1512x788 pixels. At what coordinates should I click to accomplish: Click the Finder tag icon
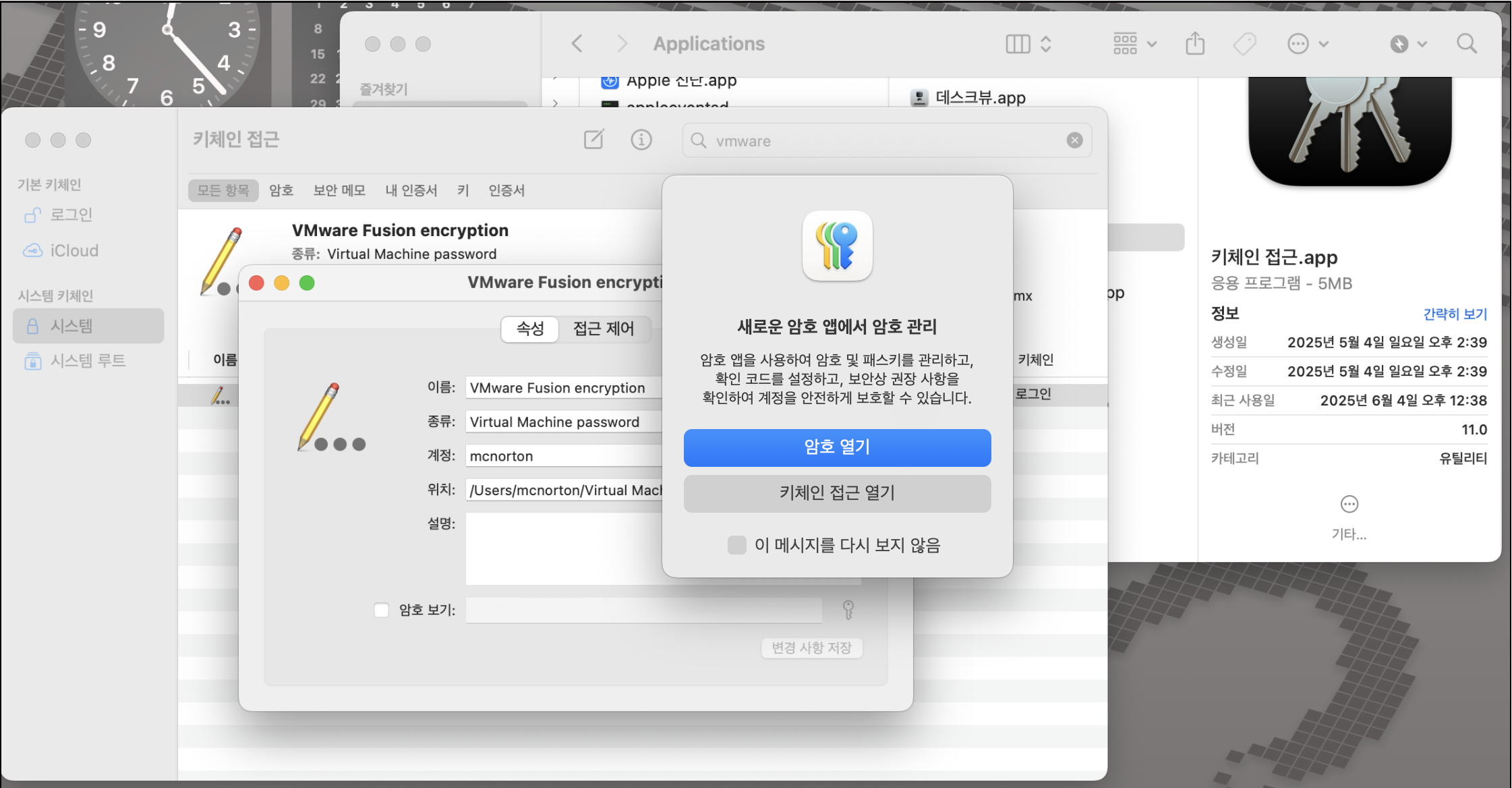point(1244,44)
